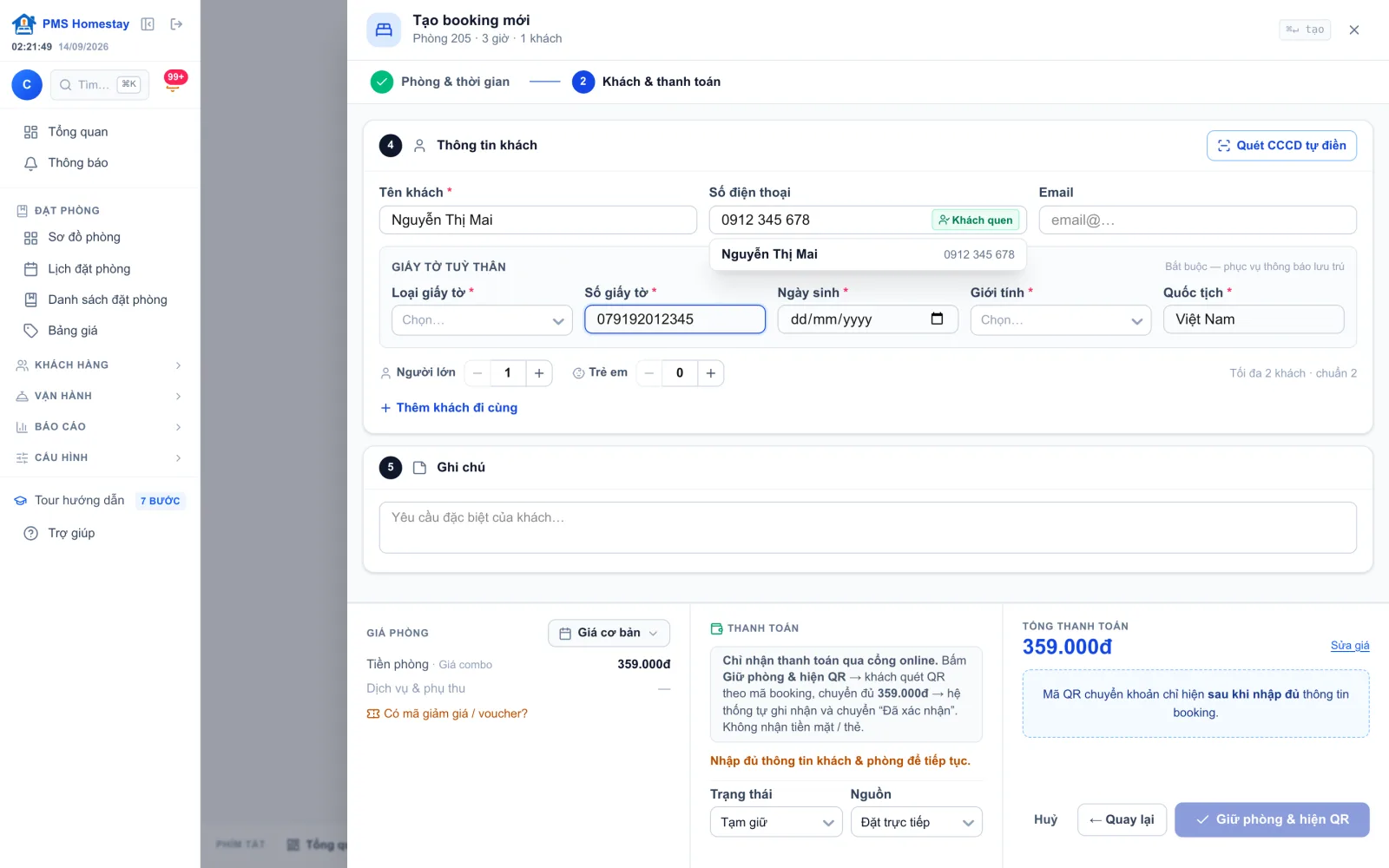
Task: Click the logout icon beside PMS Homestay
Action: pyautogui.click(x=176, y=24)
